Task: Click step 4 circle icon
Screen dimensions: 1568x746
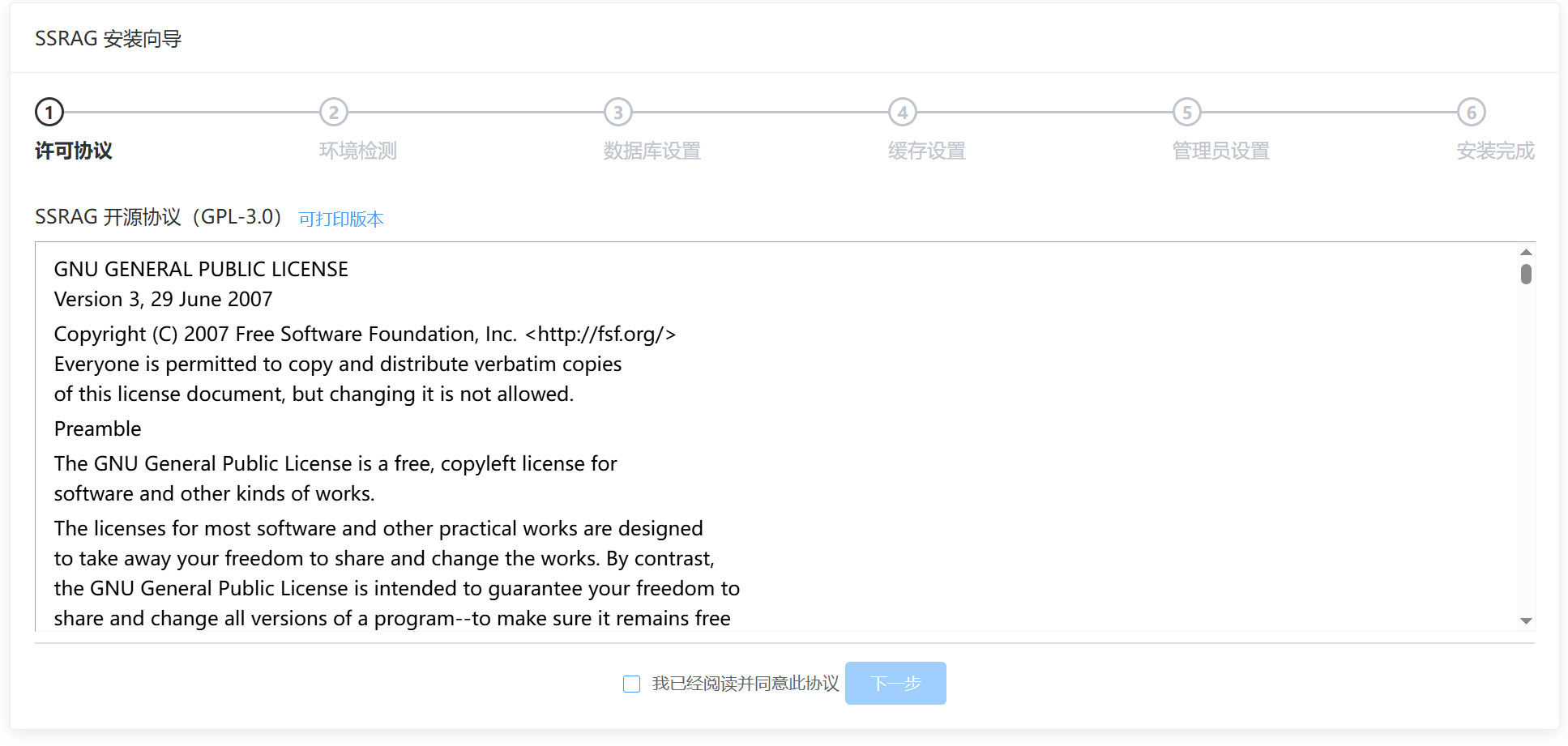Action: pos(903,113)
